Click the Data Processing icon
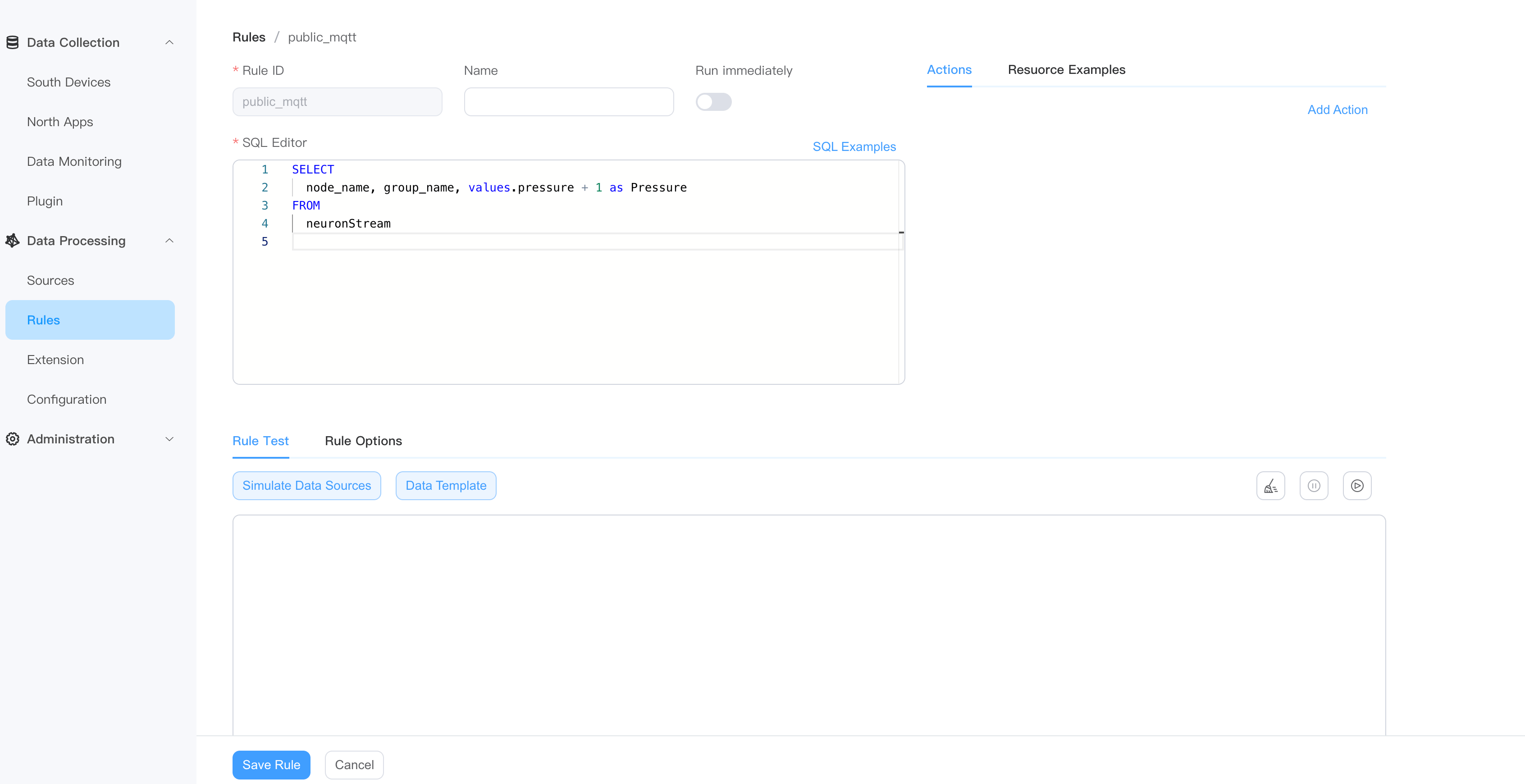Image resolution: width=1525 pixels, height=784 pixels. pyautogui.click(x=13, y=241)
